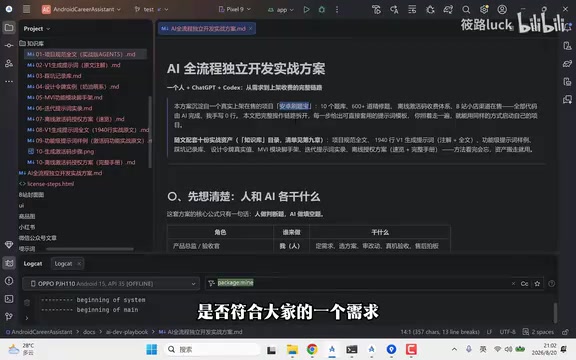Open more run actions menu
Viewport: 576px width, 360px height.
tap(337, 10)
